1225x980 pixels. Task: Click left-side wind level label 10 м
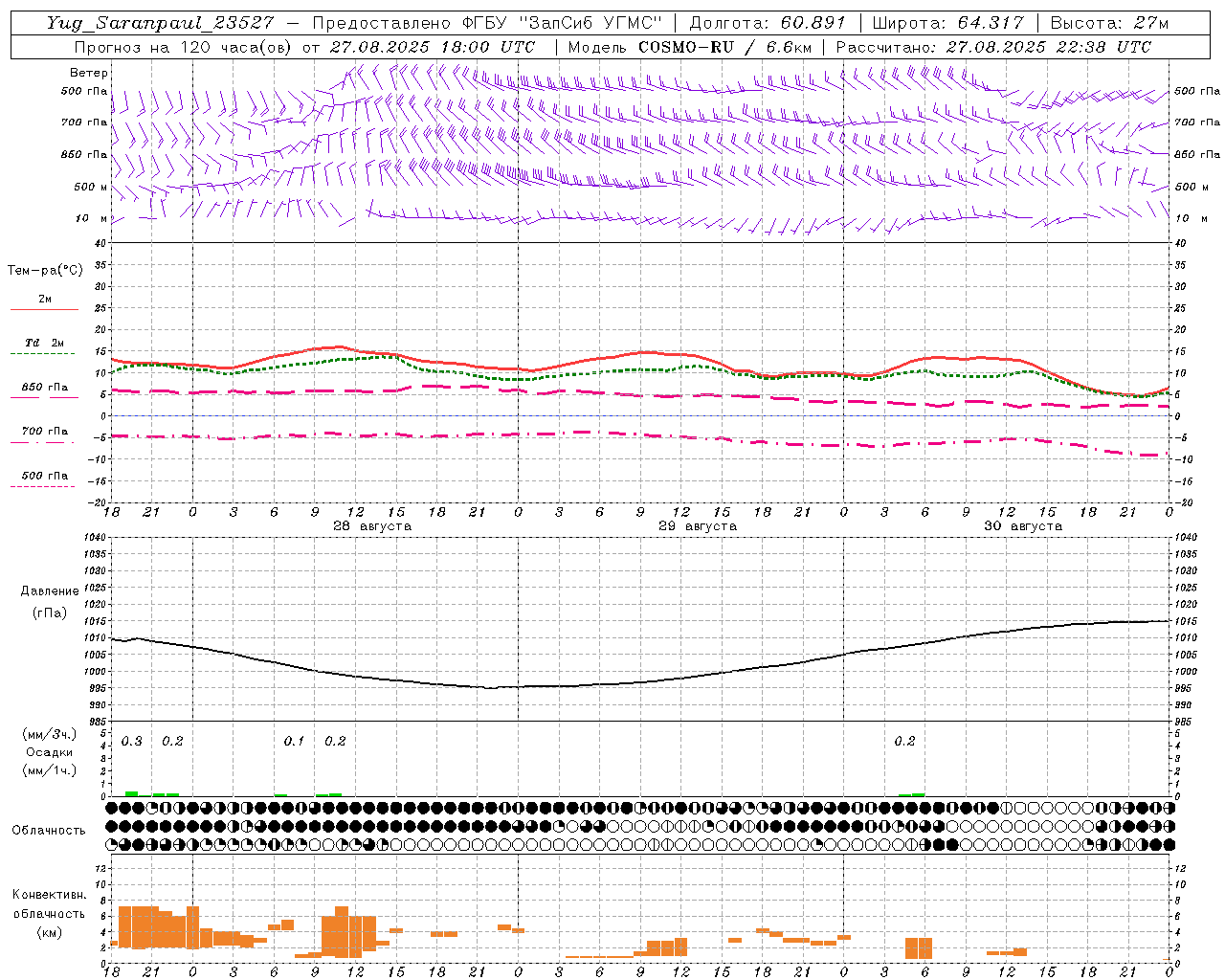[91, 218]
